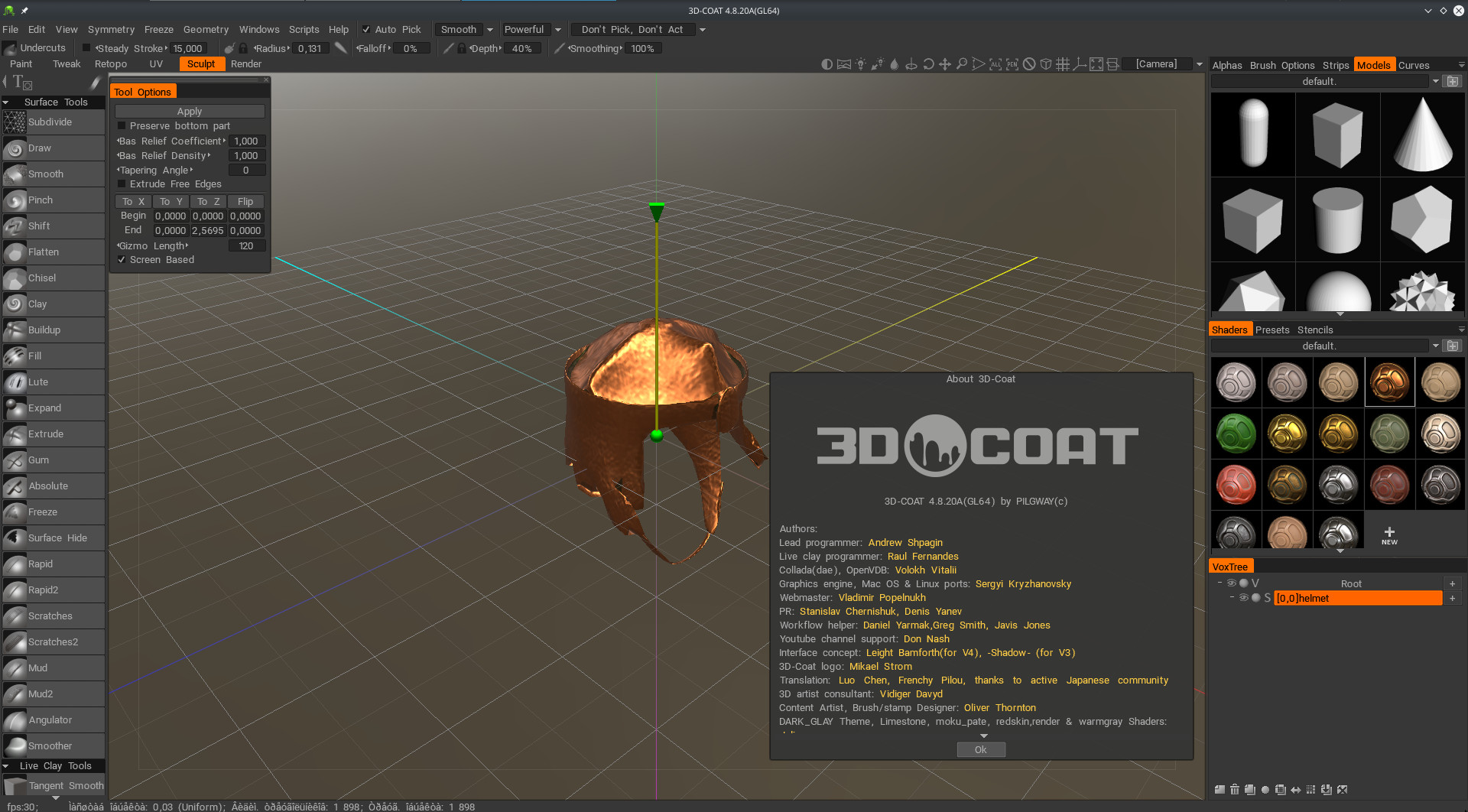Toggle visibility eye of Root layer
The width and height of the screenshot is (1468, 812).
pos(1232,583)
